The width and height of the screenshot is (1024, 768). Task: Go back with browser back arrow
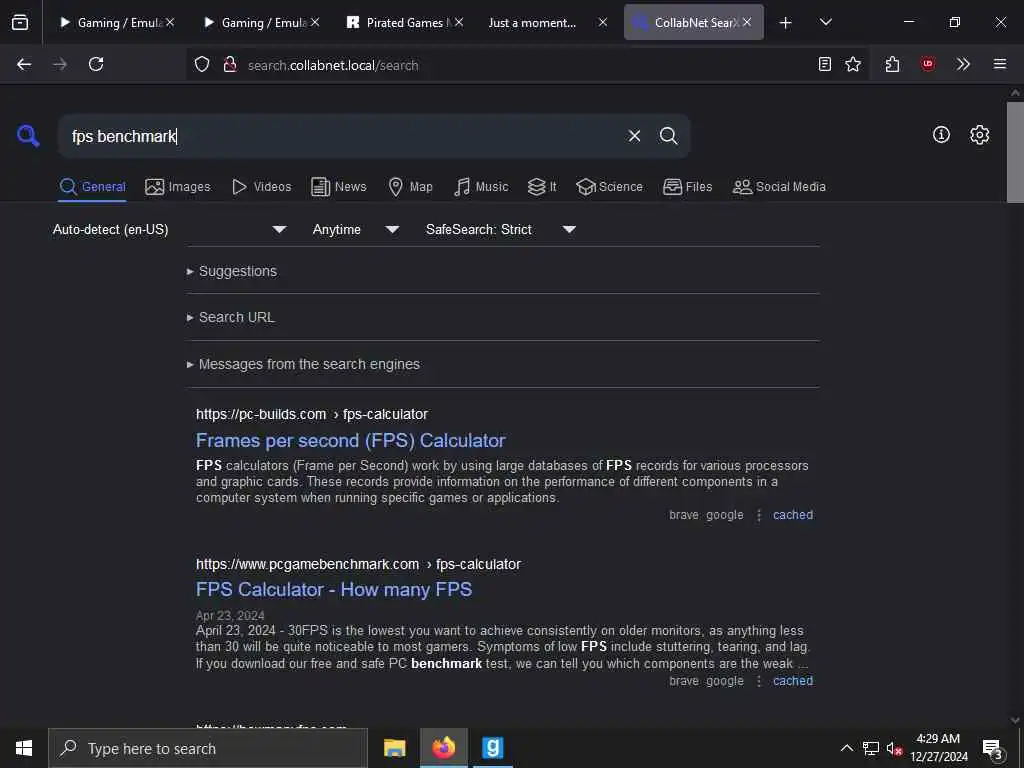(x=24, y=64)
